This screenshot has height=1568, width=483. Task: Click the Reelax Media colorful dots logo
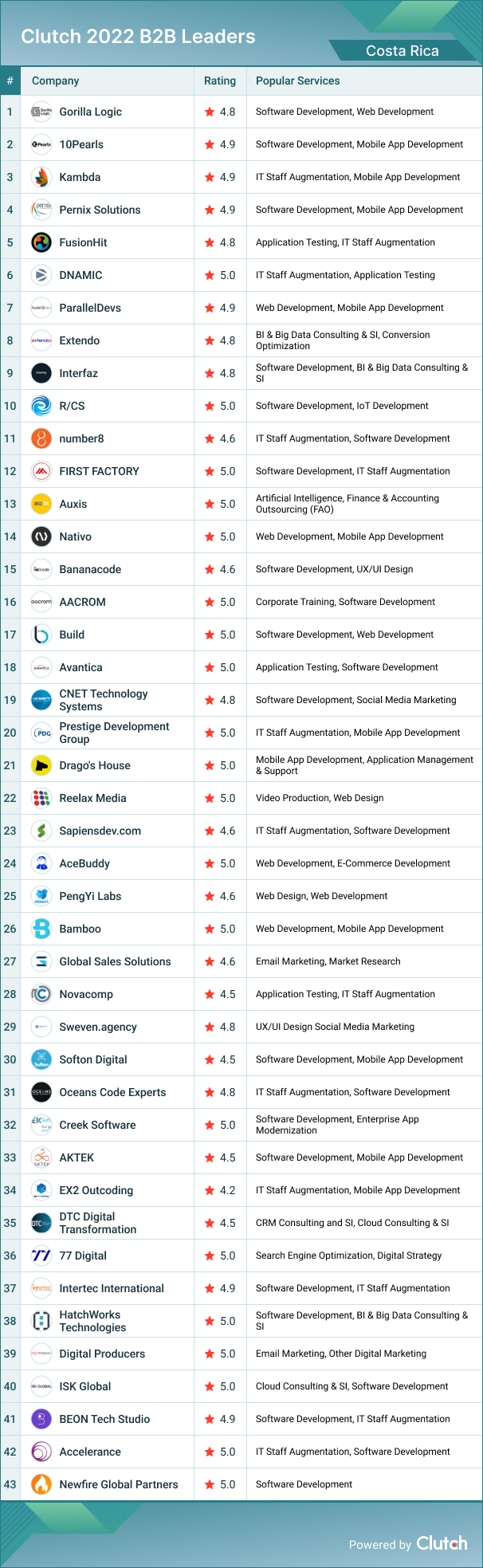(41, 798)
